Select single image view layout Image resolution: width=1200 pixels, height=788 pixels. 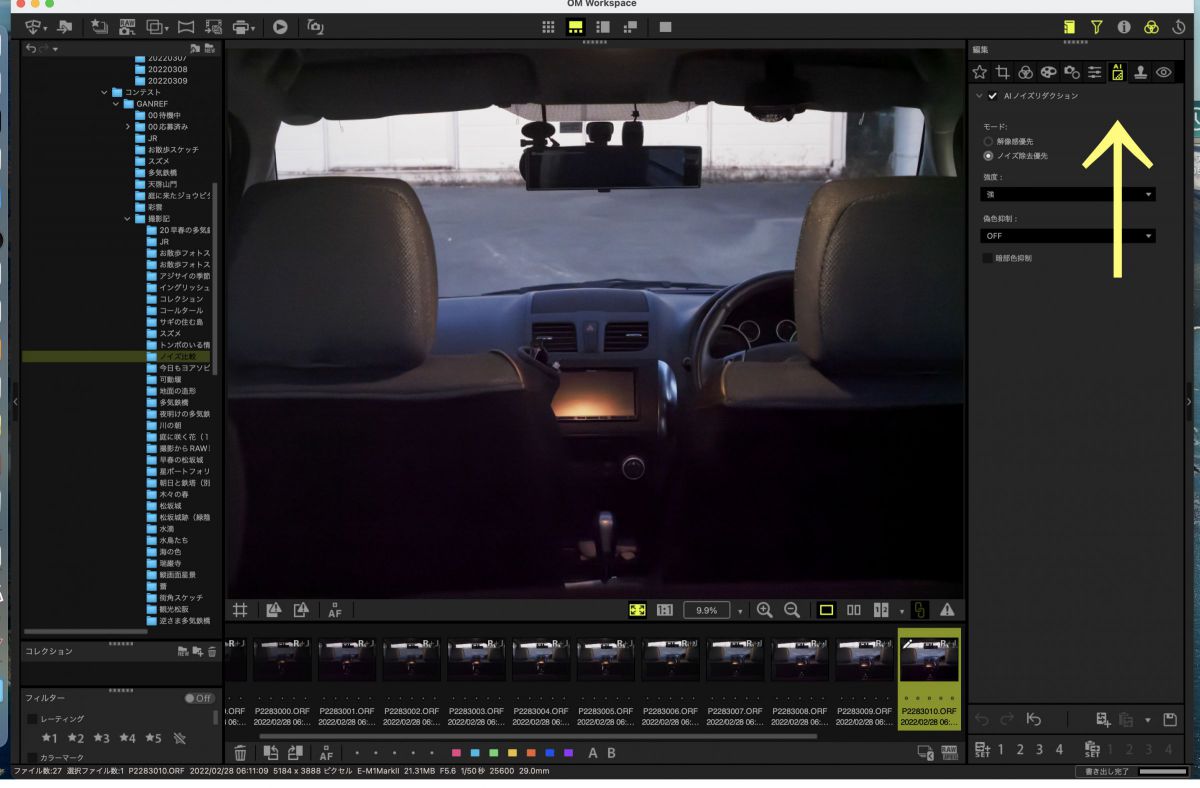pos(826,610)
